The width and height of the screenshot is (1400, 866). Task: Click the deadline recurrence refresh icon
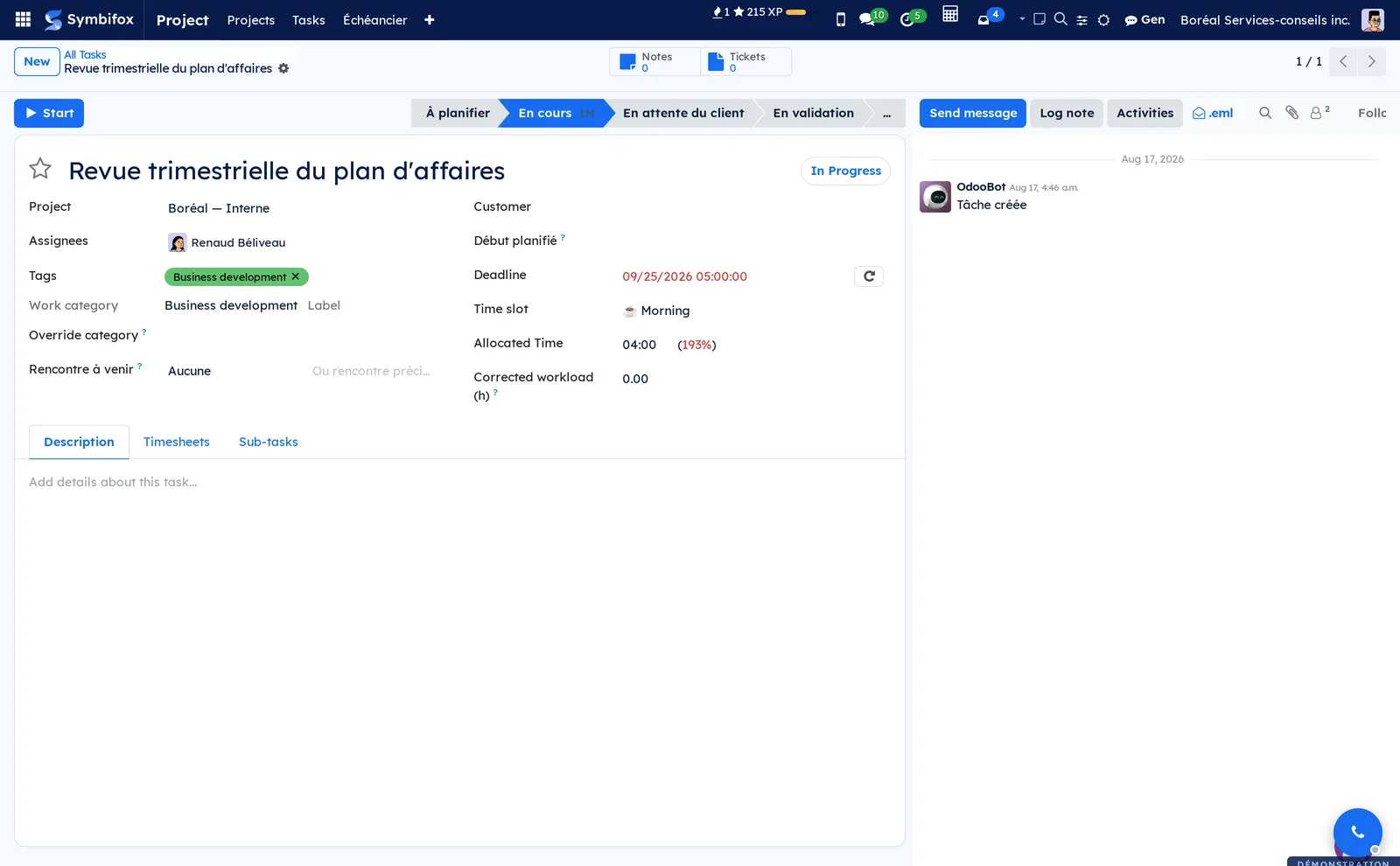click(869, 276)
